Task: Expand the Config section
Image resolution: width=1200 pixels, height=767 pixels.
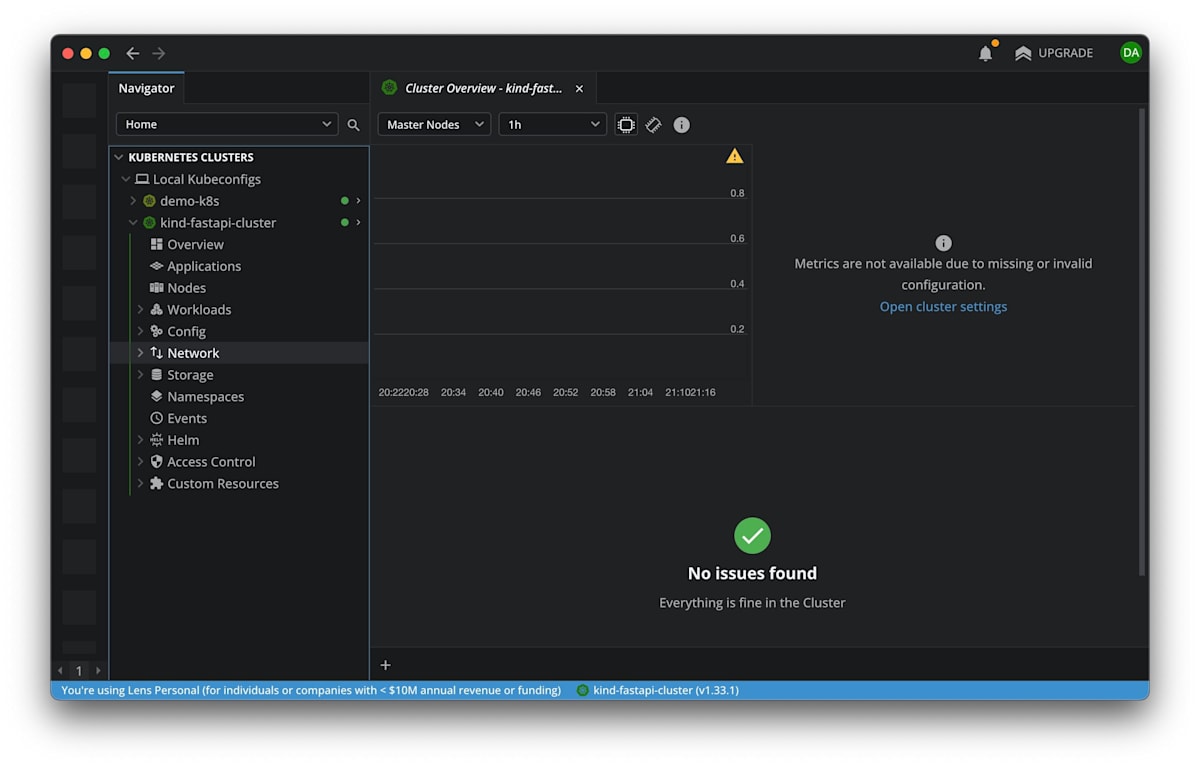Action: (140, 331)
